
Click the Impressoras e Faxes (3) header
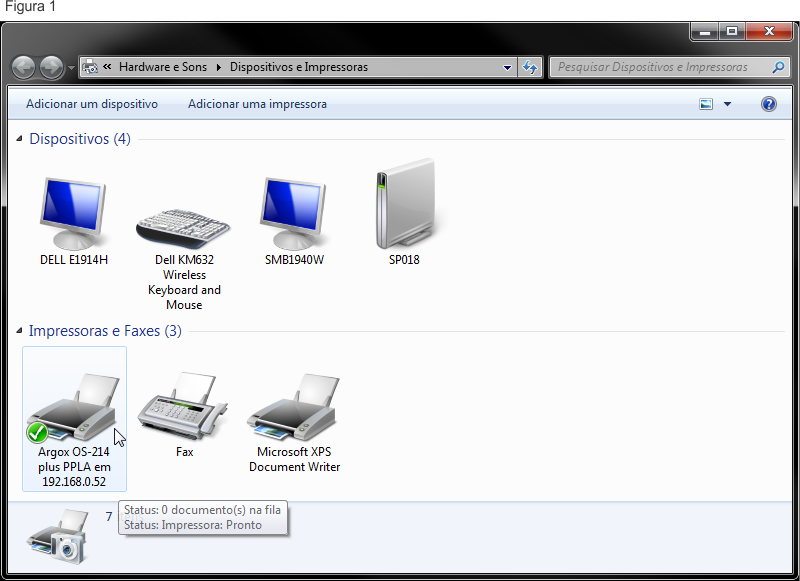click(105, 331)
